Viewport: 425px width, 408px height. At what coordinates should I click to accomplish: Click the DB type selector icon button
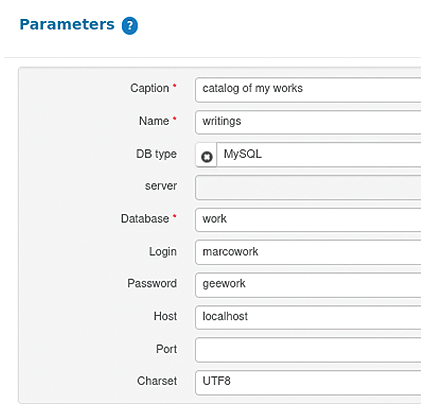pyautogui.click(x=206, y=155)
